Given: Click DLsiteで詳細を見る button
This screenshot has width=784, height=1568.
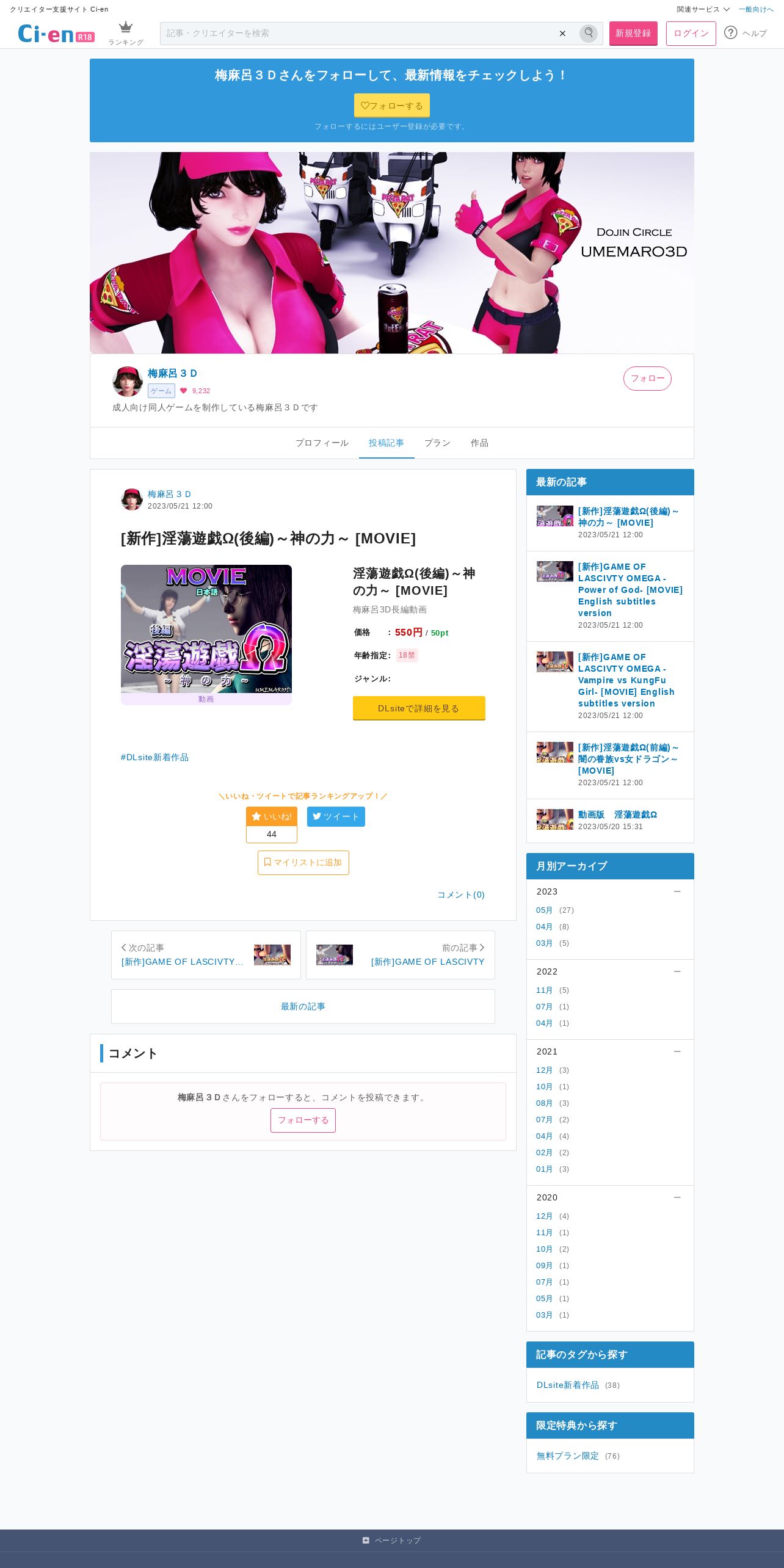Looking at the screenshot, I should pyautogui.click(x=419, y=708).
